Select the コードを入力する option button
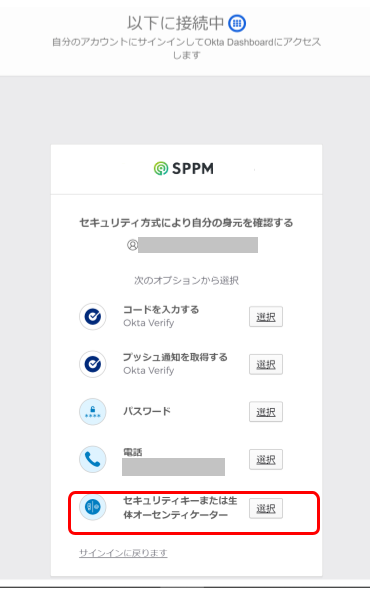This screenshot has height=599, width=380. (x=266, y=317)
